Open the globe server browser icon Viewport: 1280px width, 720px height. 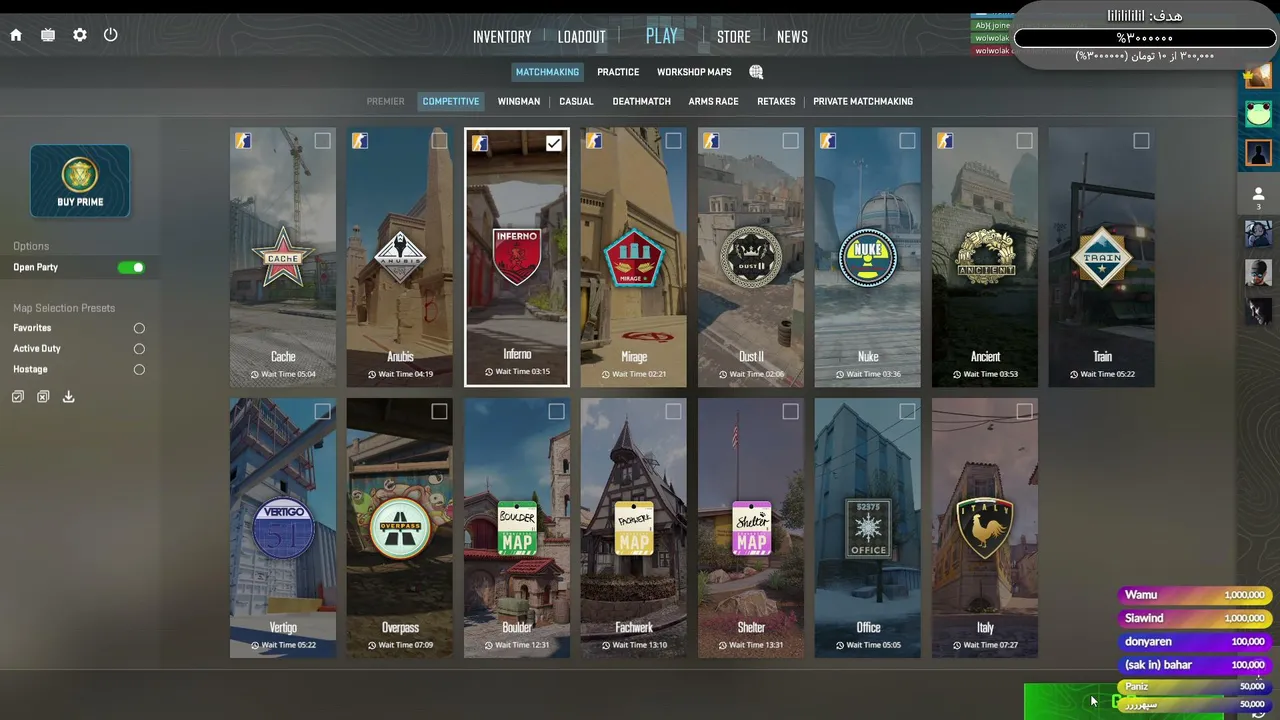756,72
